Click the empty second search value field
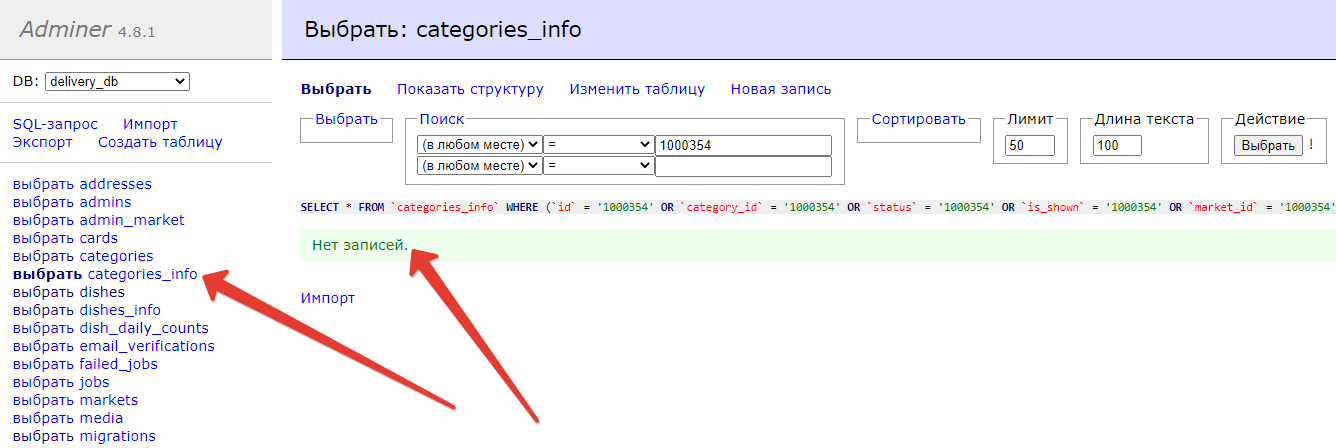The height and width of the screenshot is (448, 1336). point(743,166)
